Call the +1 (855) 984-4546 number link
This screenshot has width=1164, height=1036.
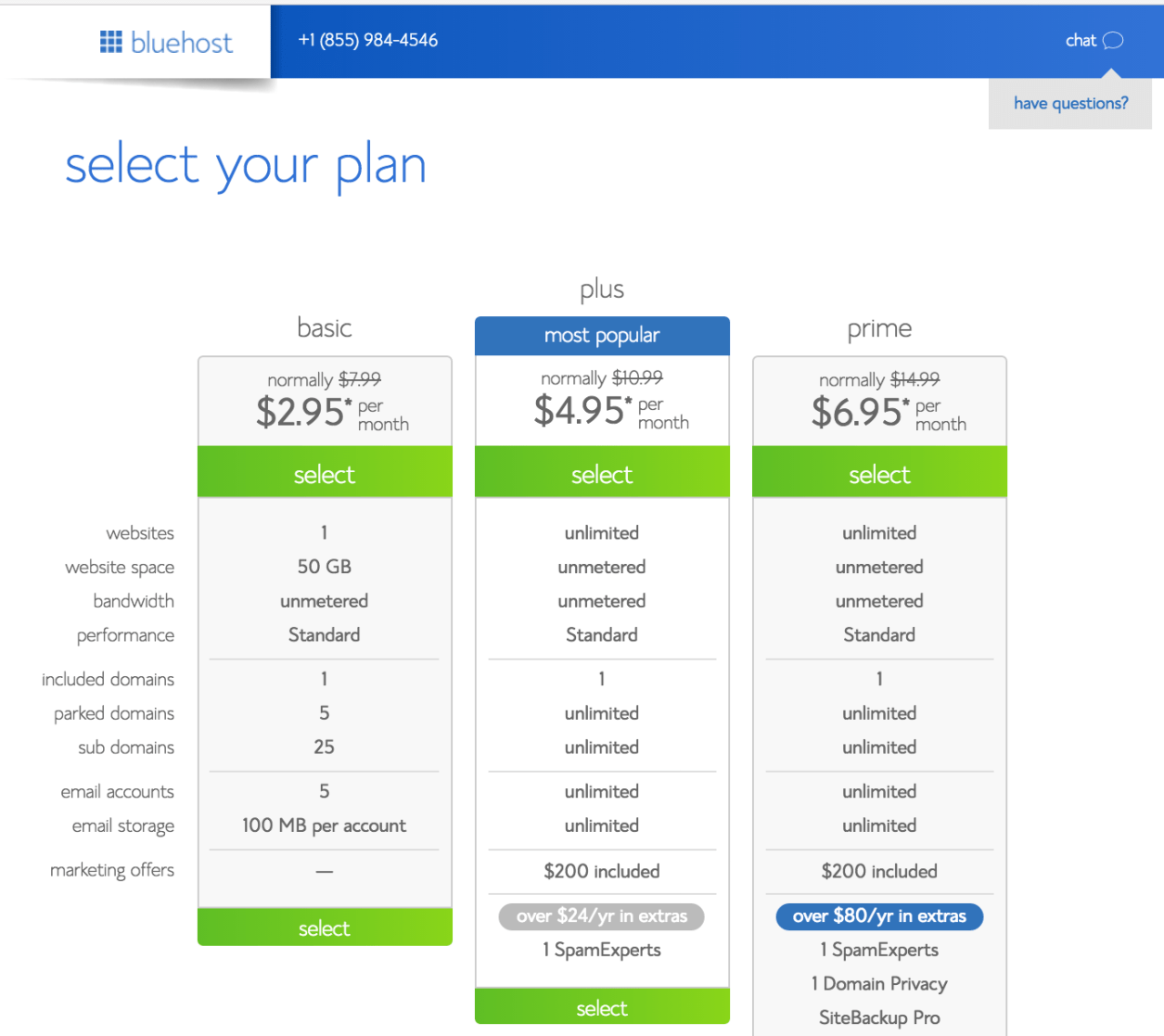pyautogui.click(x=368, y=40)
